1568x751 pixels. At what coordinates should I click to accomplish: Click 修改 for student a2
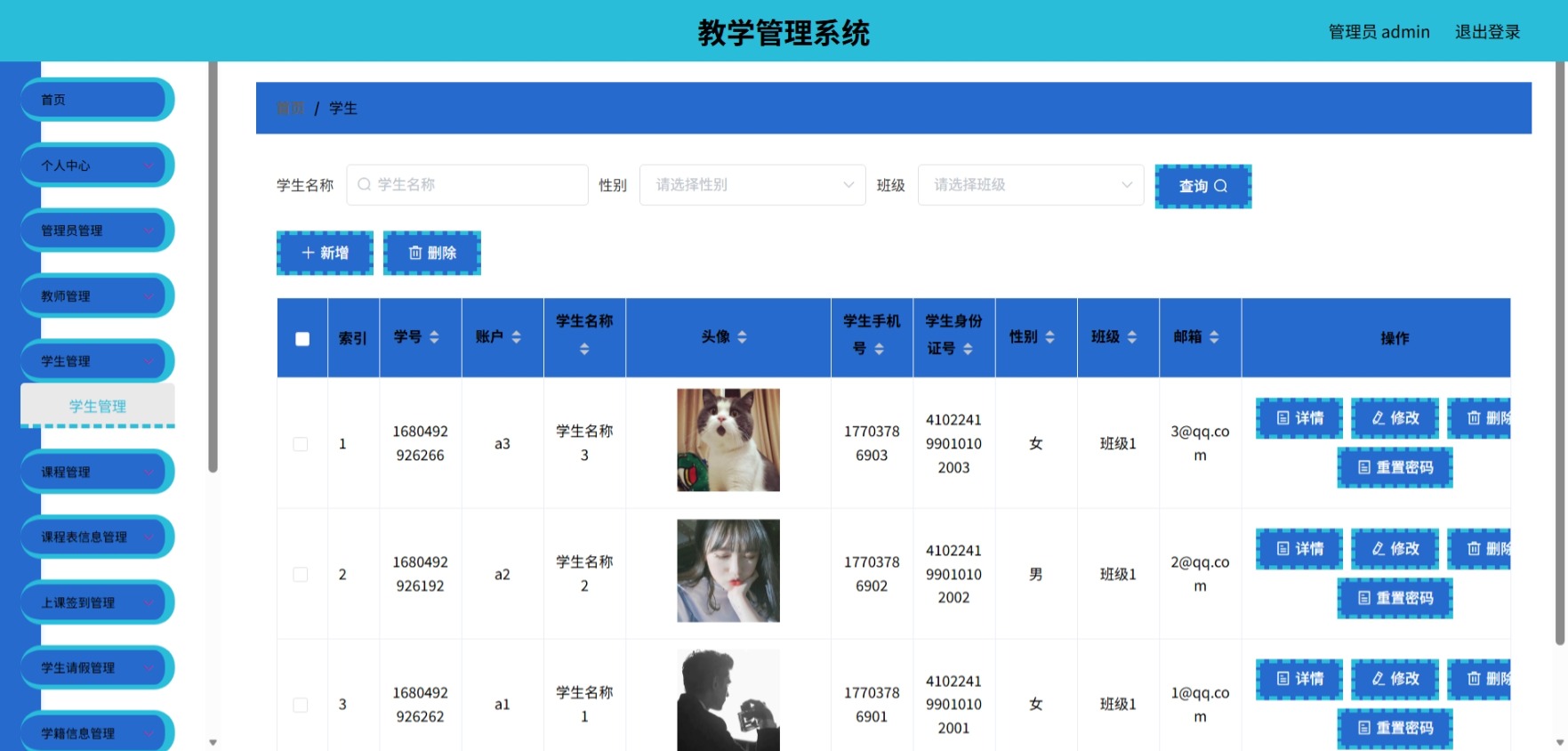click(1395, 549)
